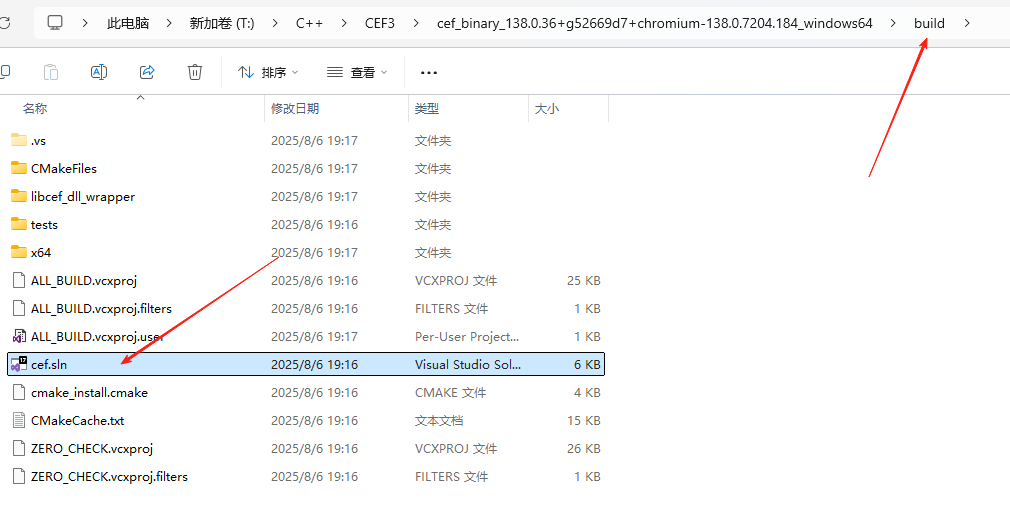This screenshot has height=527, width=1010.
Task: Click the build breadcrumb
Action: click(929, 23)
